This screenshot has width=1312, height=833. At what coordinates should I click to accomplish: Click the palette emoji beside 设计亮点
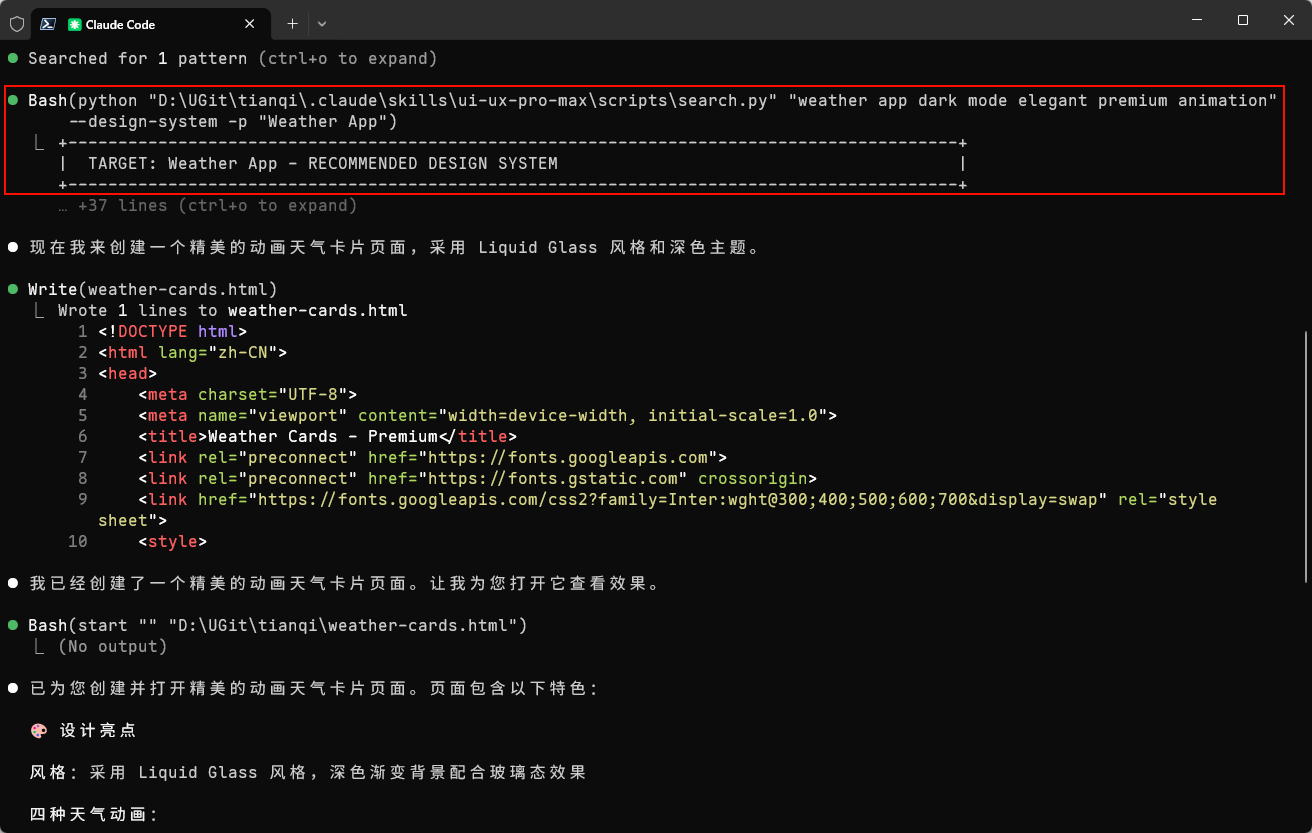pyautogui.click(x=39, y=731)
